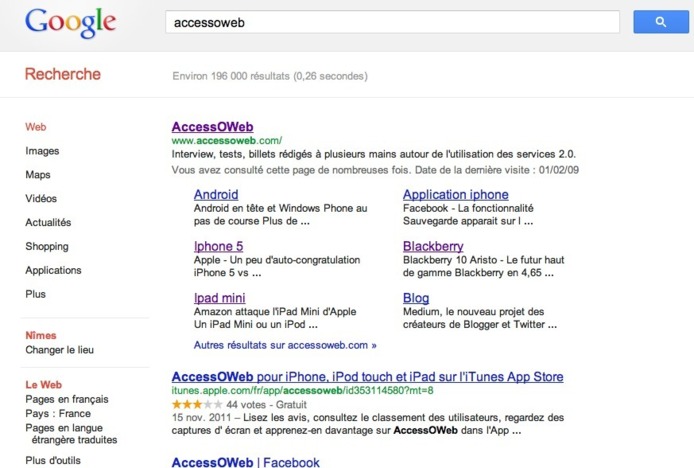Open the Android sitelink

[x=216, y=194]
